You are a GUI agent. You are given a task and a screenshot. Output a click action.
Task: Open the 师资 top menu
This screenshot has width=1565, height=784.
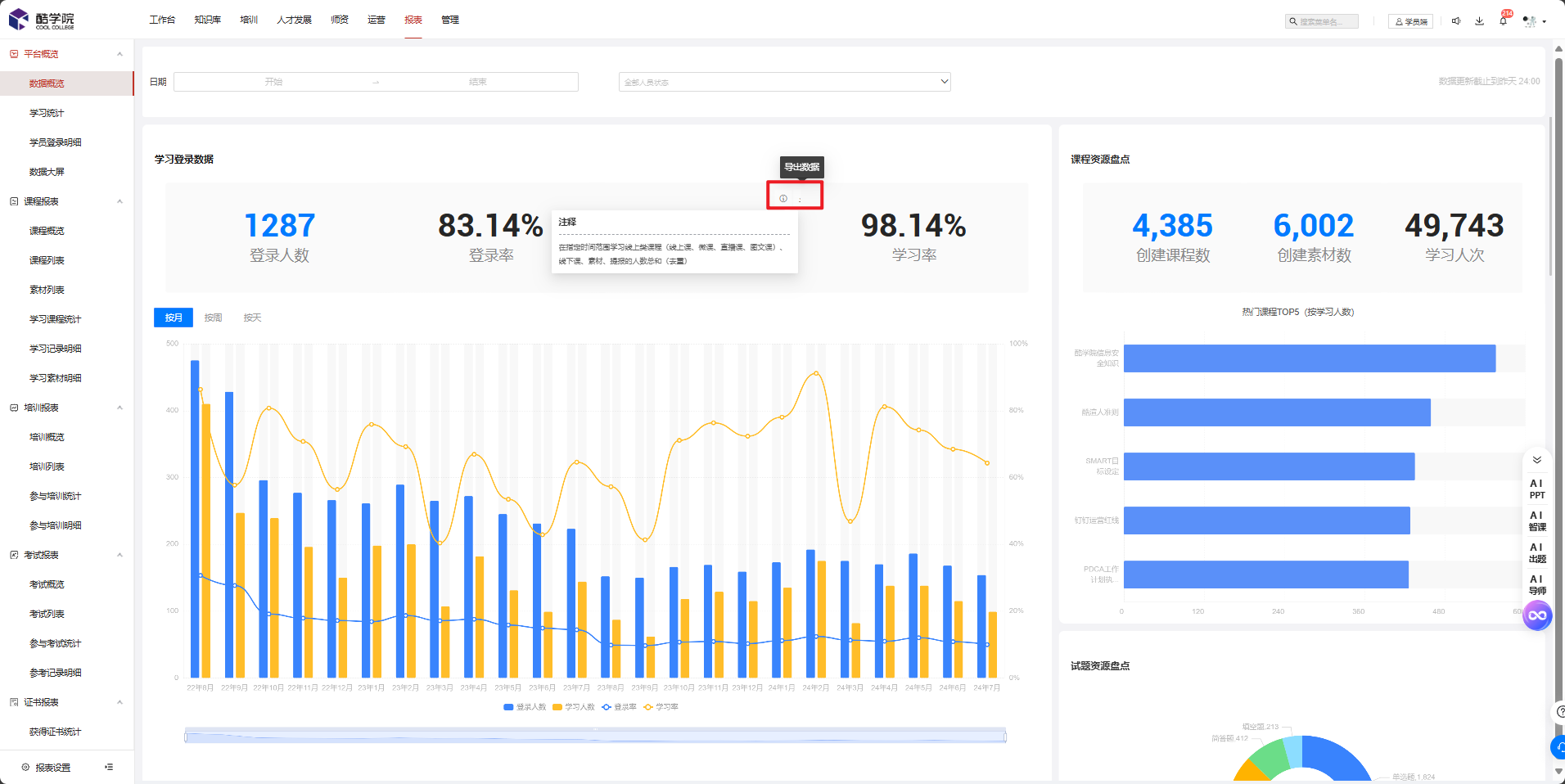tap(340, 20)
